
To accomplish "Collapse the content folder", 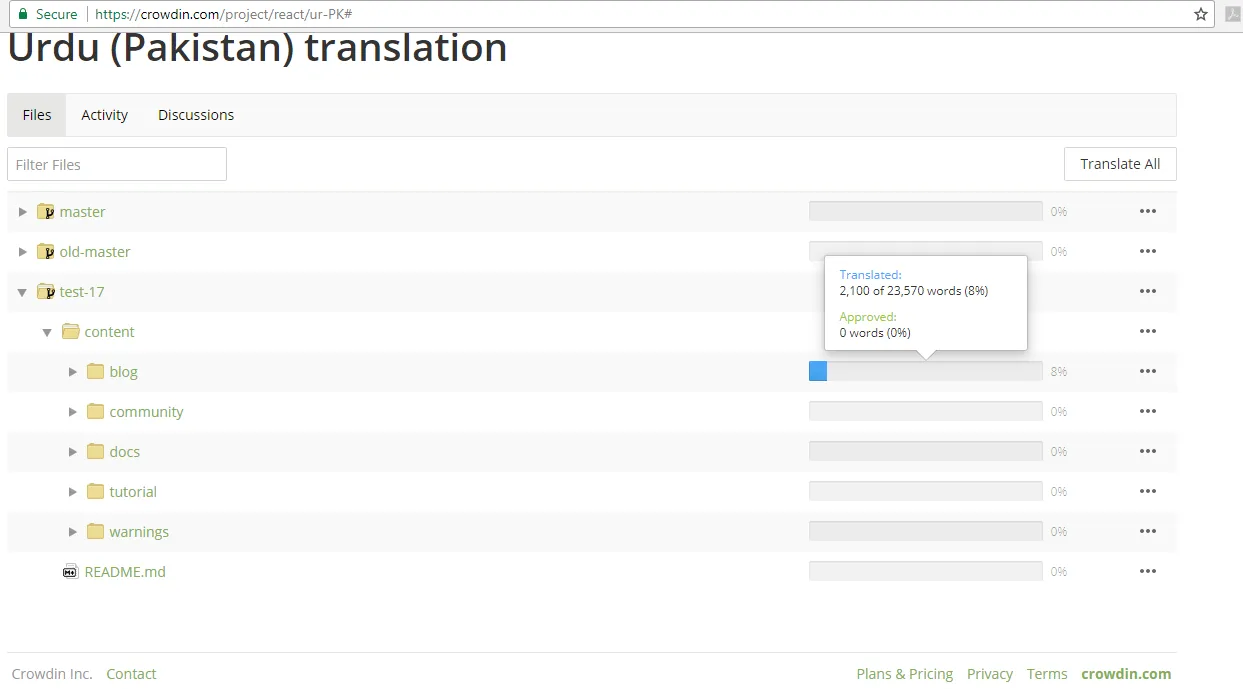I will pos(47,333).
